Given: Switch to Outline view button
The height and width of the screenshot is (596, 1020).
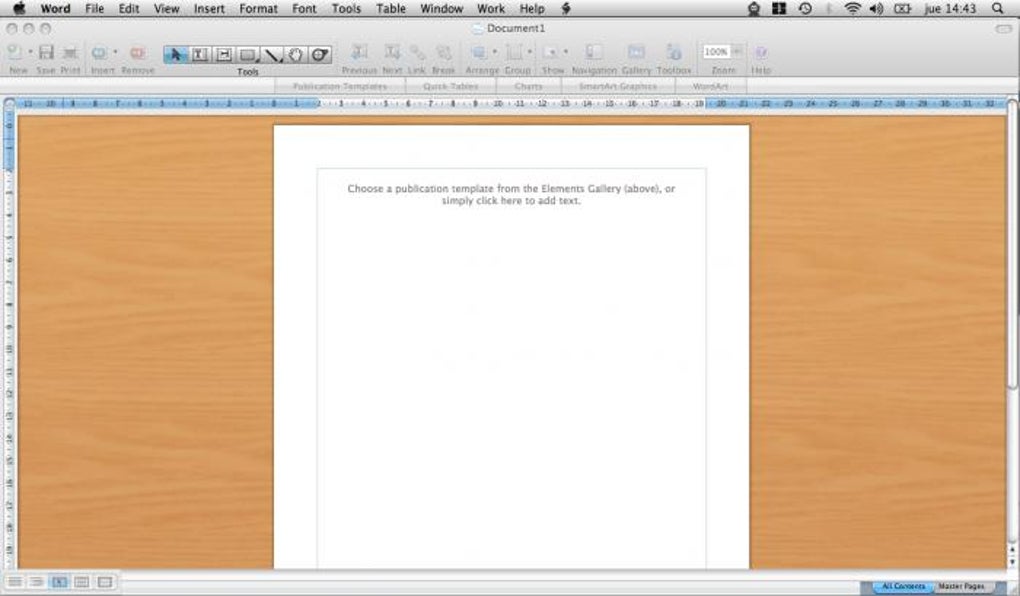Looking at the screenshot, I should tap(37, 582).
